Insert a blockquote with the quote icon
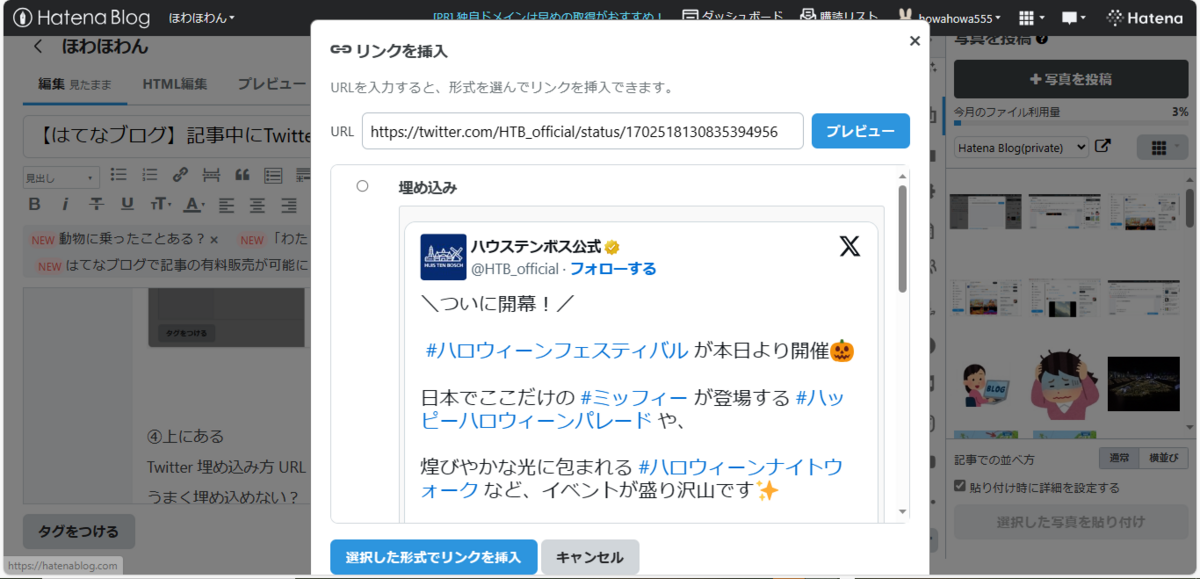1200x579 pixels. pos(242,175)
